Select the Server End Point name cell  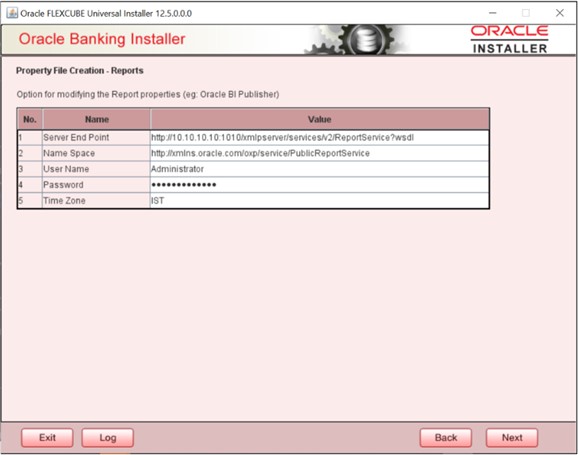click(x=96, y=138)
